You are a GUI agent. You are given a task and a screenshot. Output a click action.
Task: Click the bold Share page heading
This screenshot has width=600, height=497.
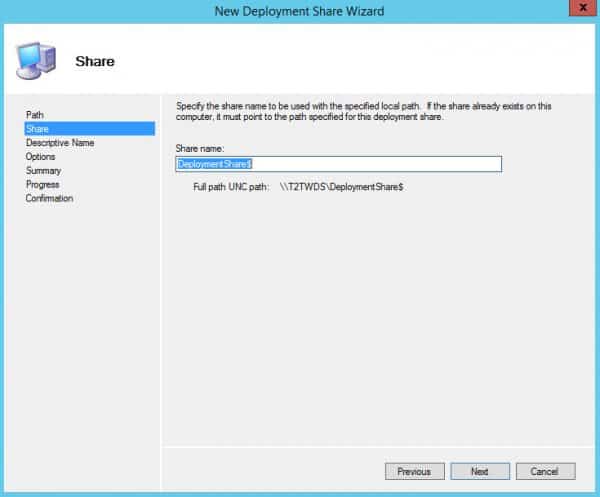(x=95, y=62)
